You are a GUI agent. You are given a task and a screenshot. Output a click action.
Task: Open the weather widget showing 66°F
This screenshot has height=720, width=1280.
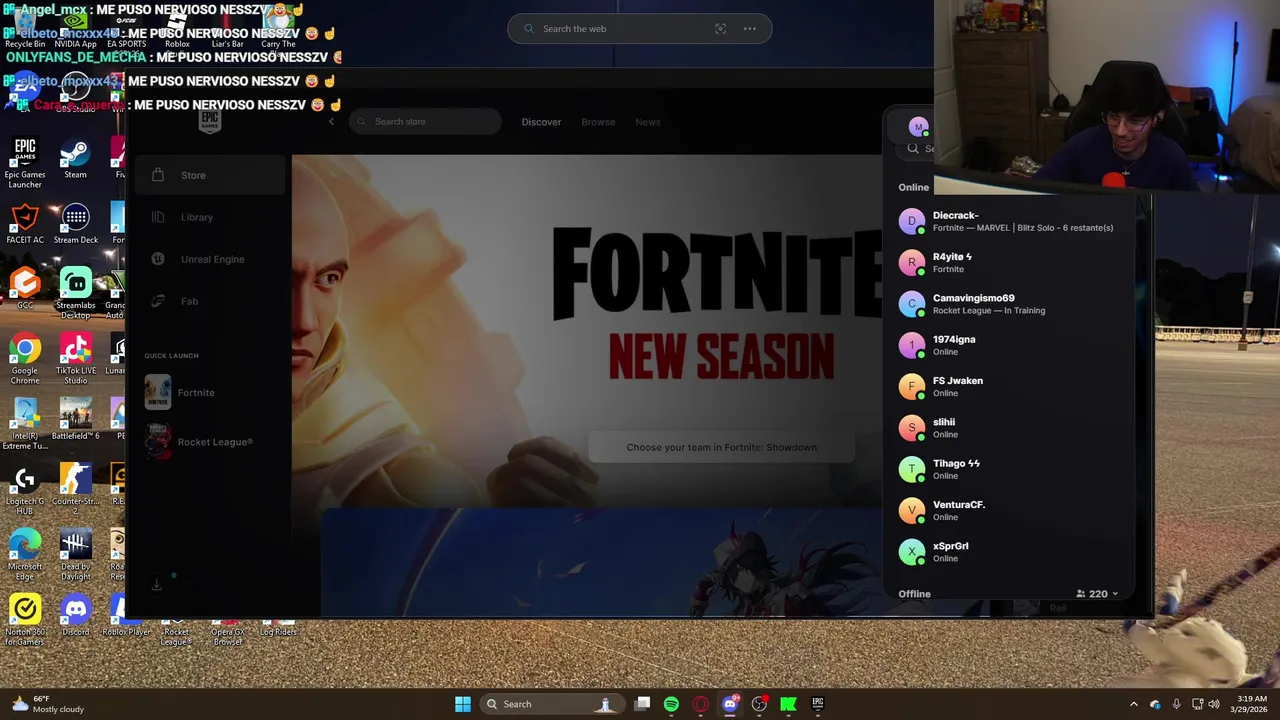pos(48,704)
